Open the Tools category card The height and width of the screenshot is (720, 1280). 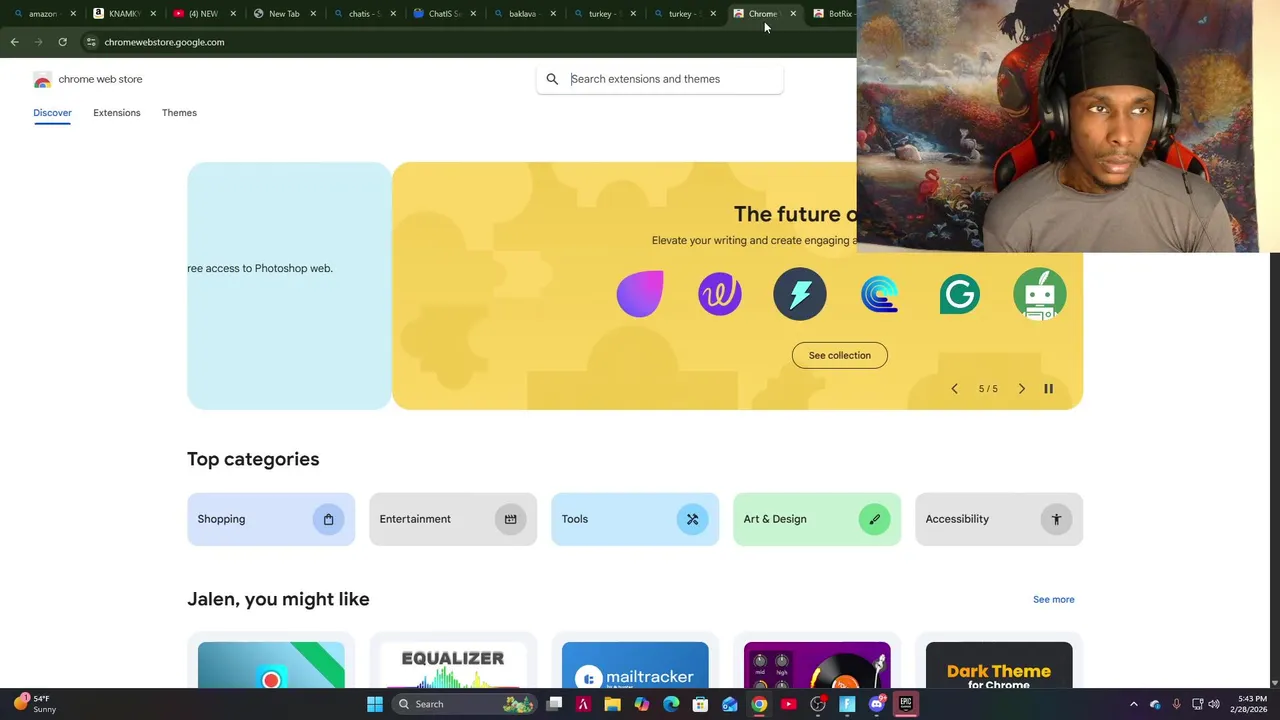[x=635, y=519]
